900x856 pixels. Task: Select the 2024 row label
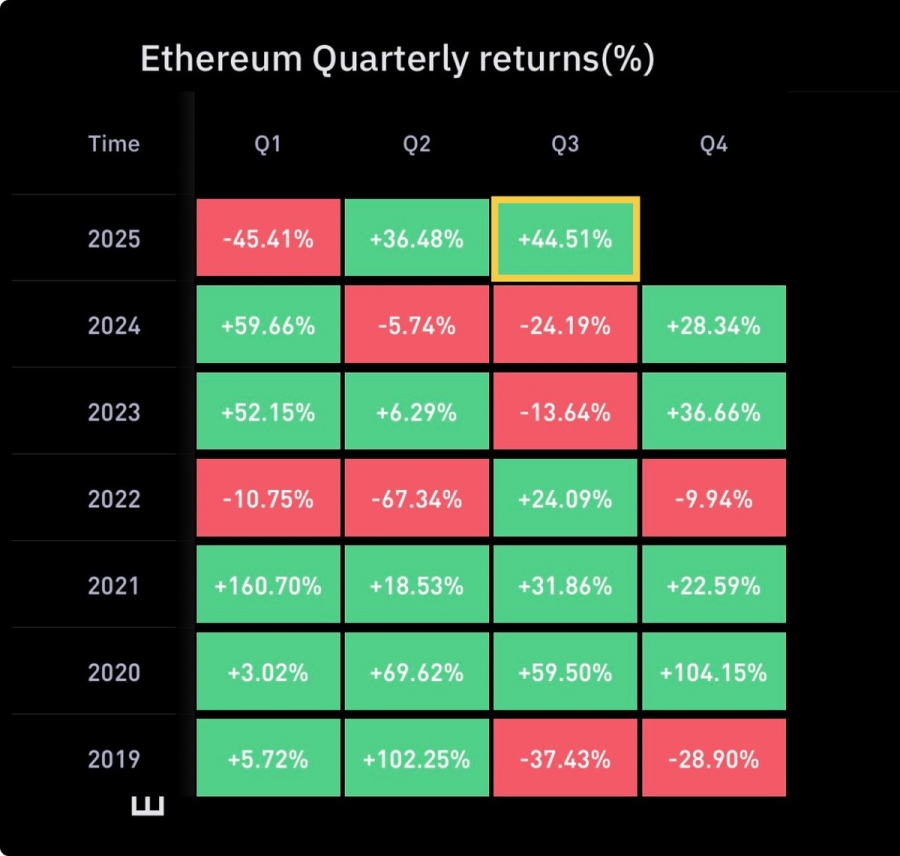114,326
